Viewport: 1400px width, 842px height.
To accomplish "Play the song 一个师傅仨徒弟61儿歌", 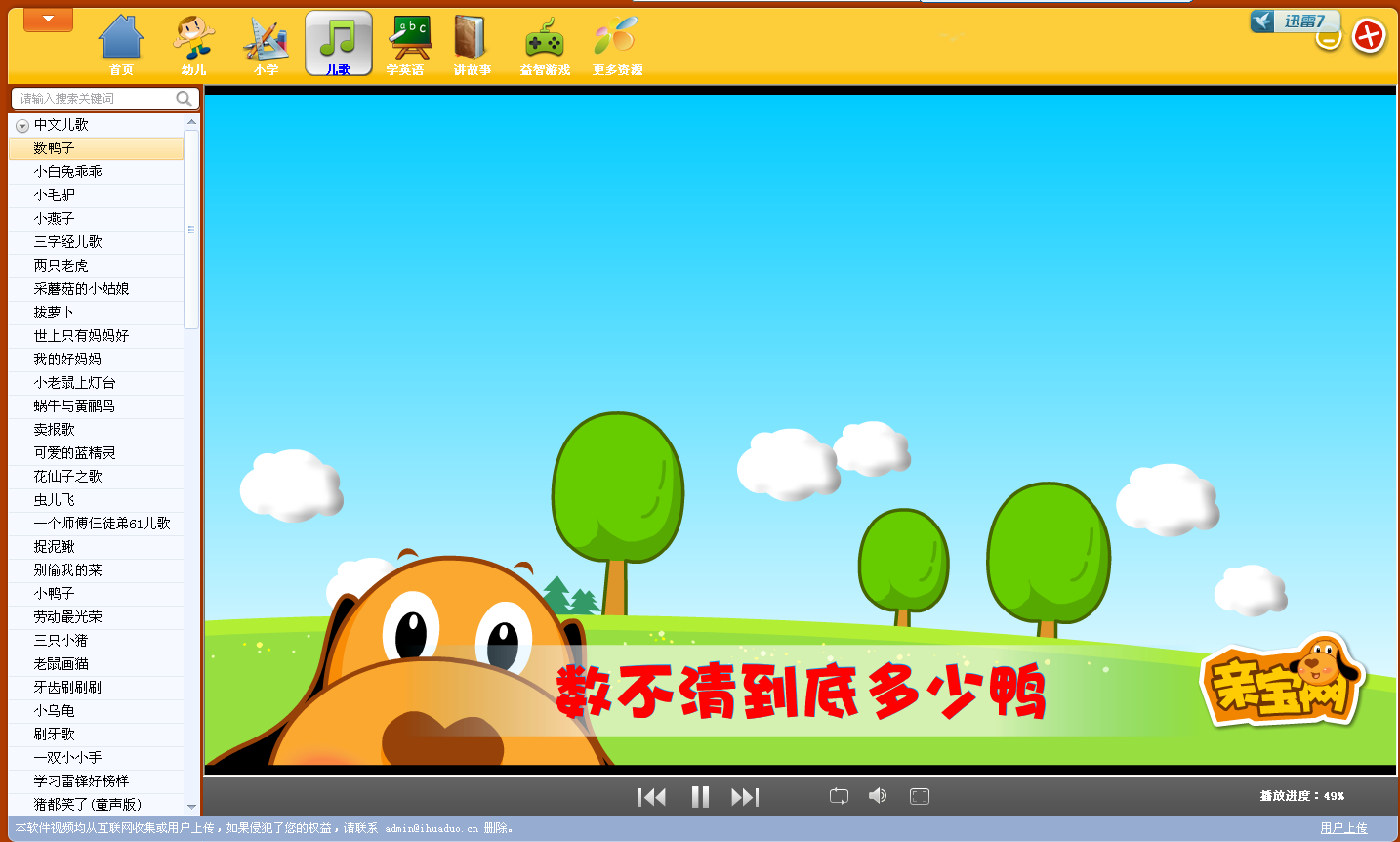I will point(96,524).
